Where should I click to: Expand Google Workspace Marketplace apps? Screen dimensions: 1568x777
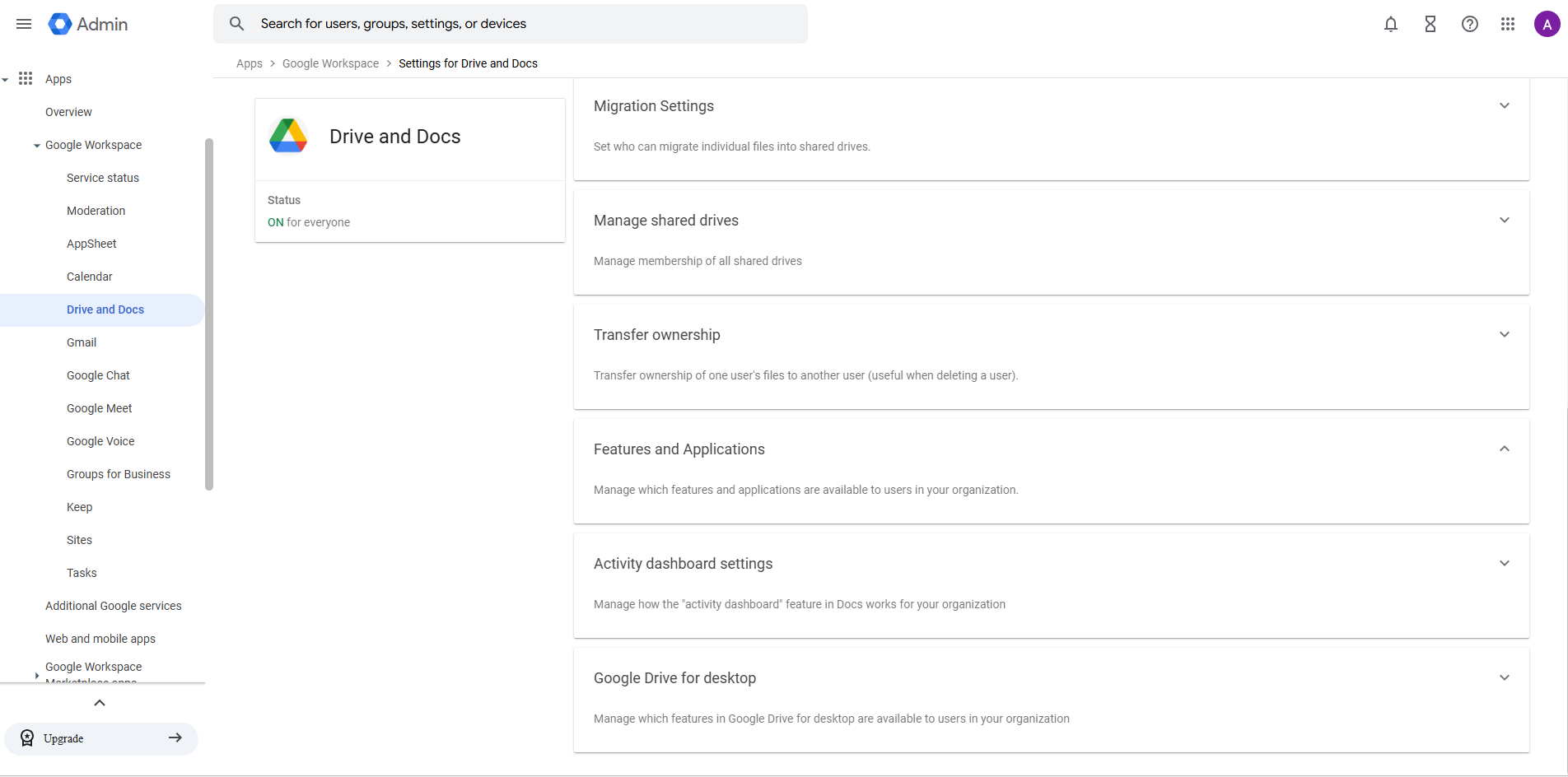coord(37,675)
